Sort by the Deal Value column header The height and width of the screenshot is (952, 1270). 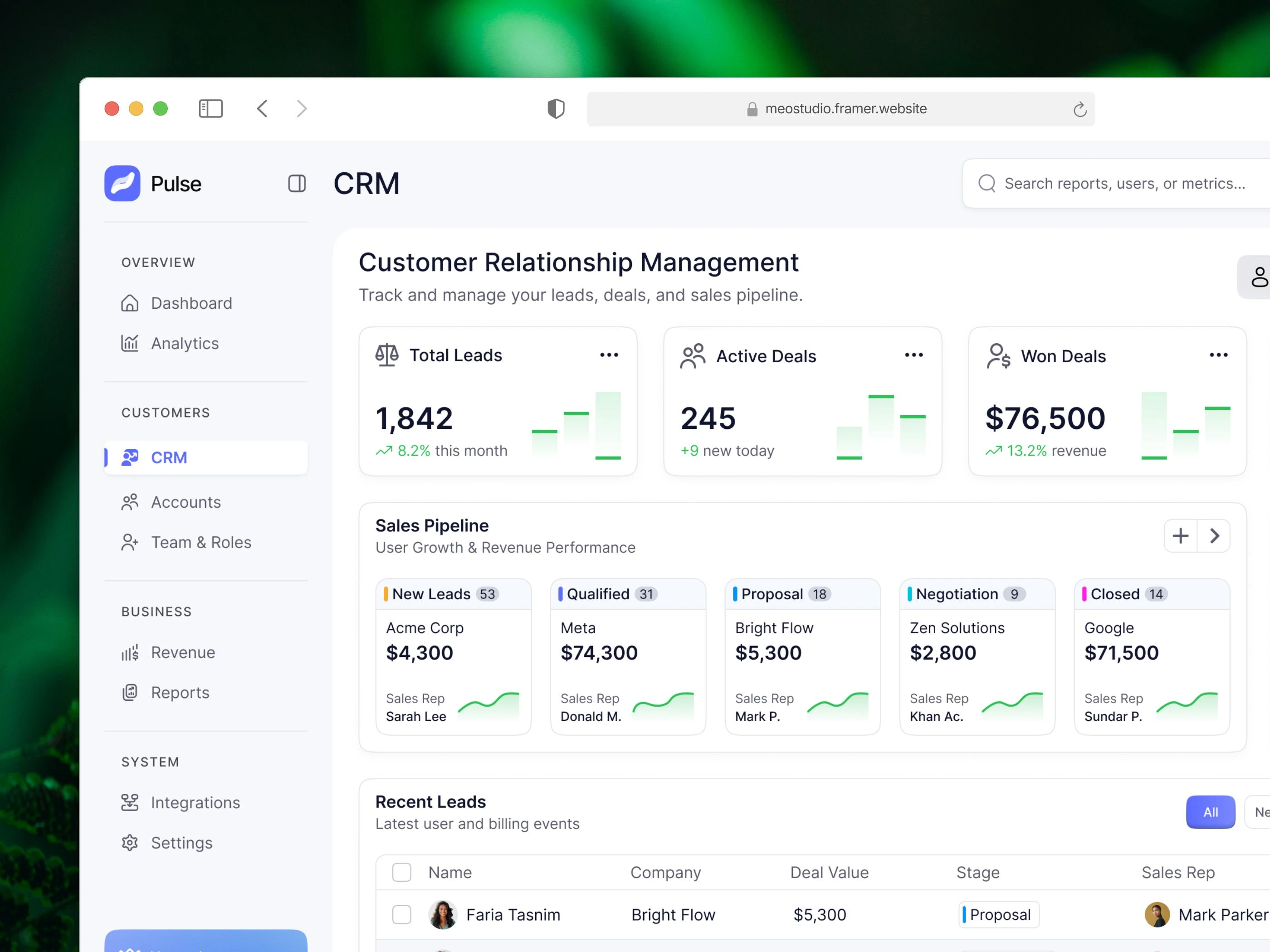829,872
